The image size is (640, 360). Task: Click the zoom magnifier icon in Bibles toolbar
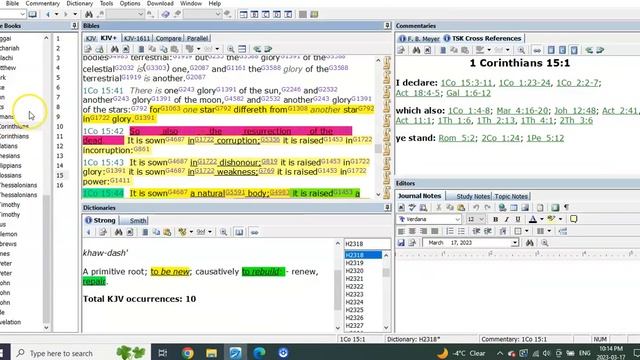[231, 49]
